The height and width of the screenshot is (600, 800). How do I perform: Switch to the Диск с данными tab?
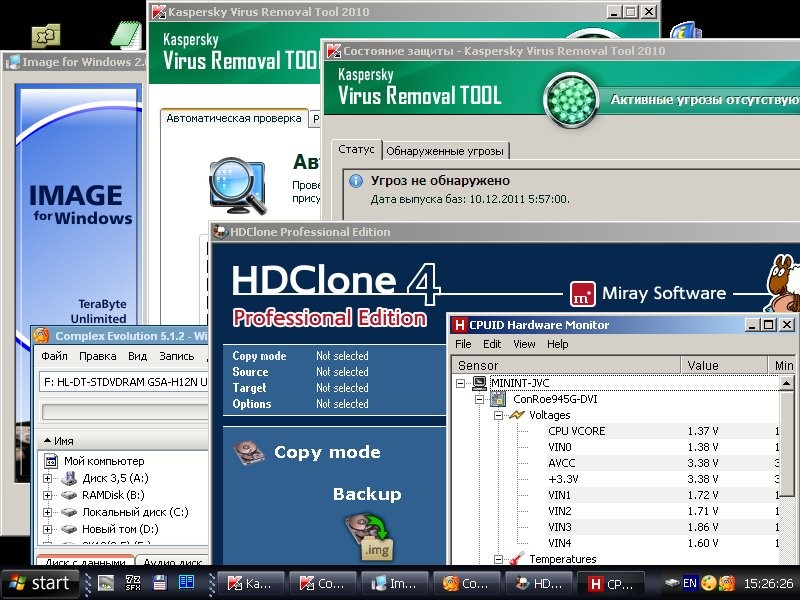(85, 562)
